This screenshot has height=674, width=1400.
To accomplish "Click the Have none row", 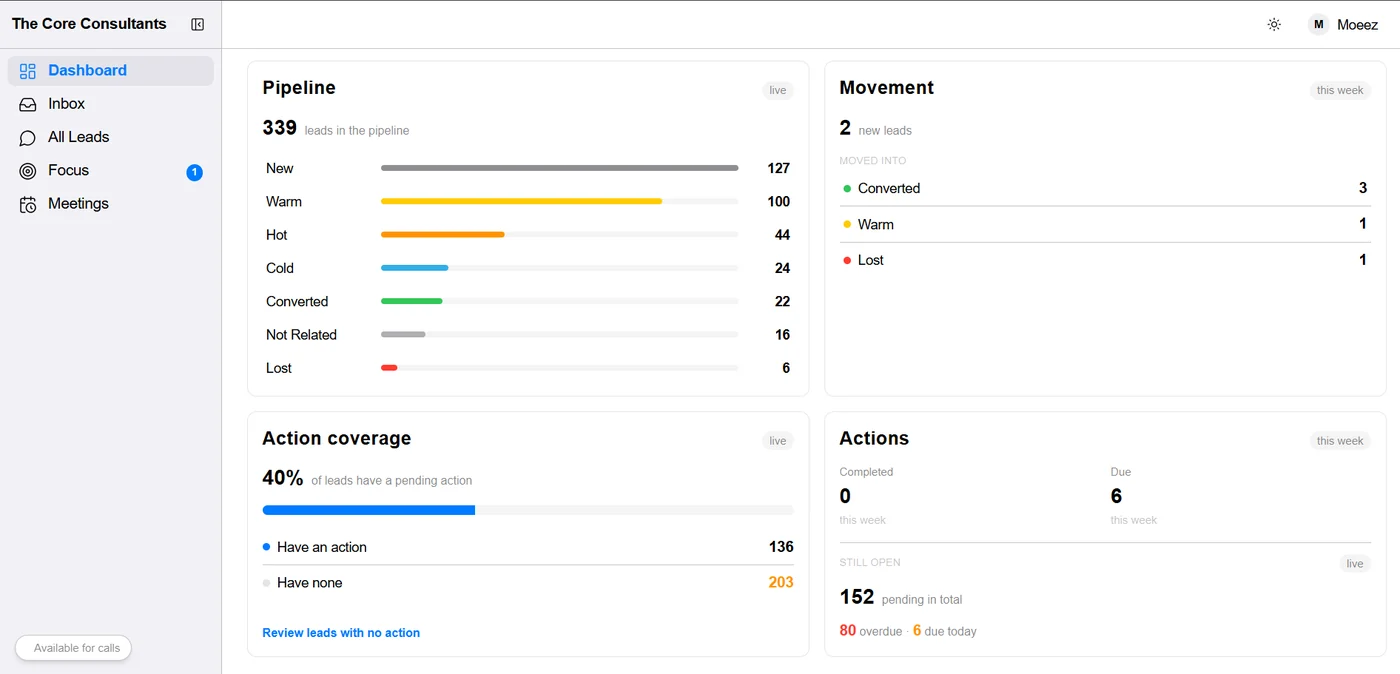I will (x=528, y=583).
